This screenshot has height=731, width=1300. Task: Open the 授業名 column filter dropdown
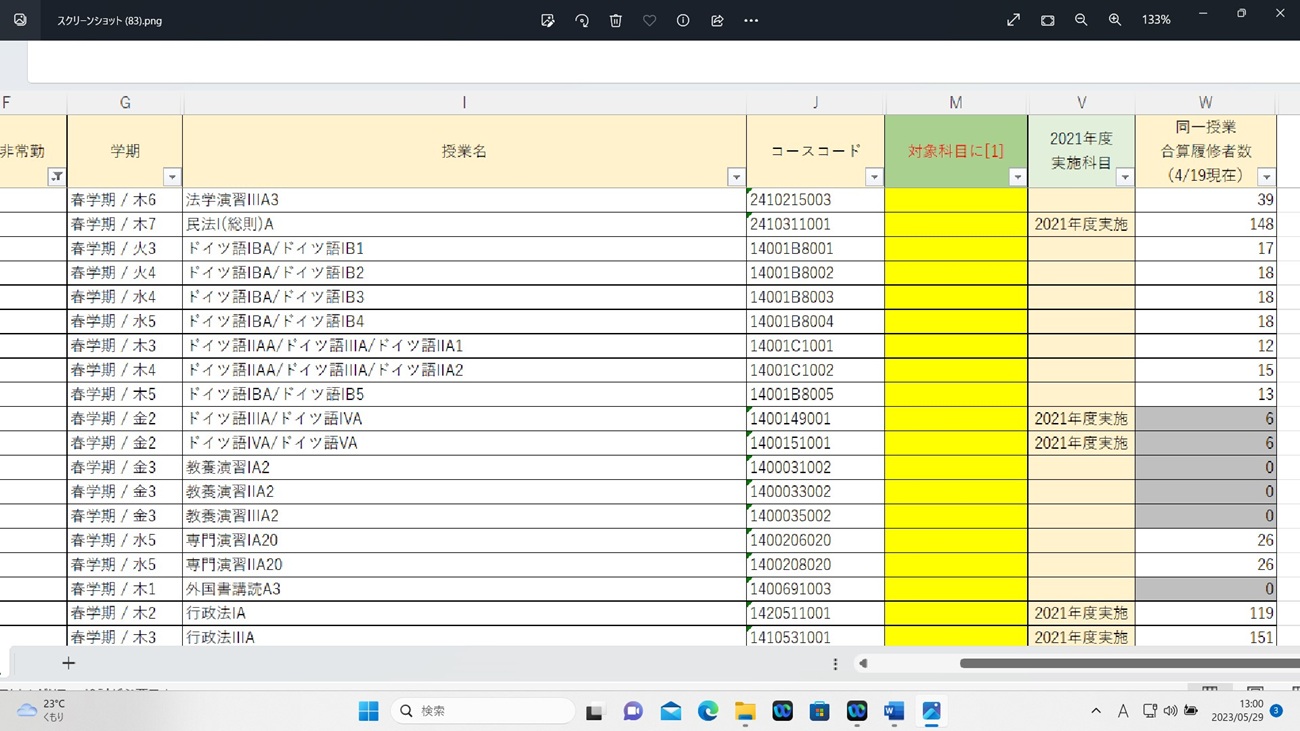click(736, 177)
